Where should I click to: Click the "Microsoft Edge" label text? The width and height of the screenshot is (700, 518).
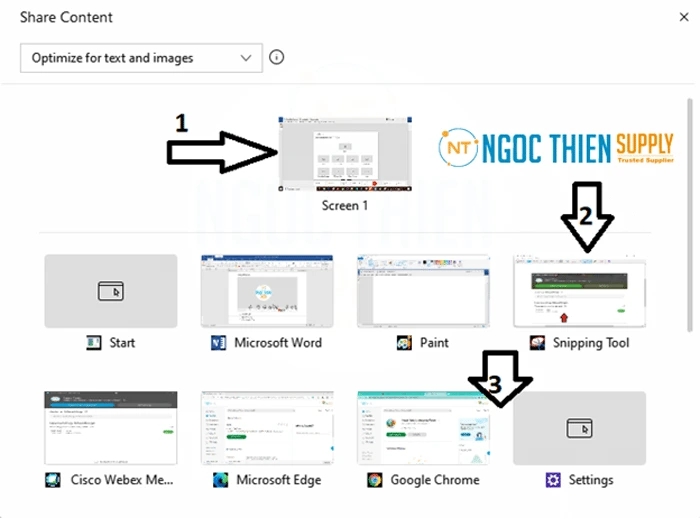[279, 480]
